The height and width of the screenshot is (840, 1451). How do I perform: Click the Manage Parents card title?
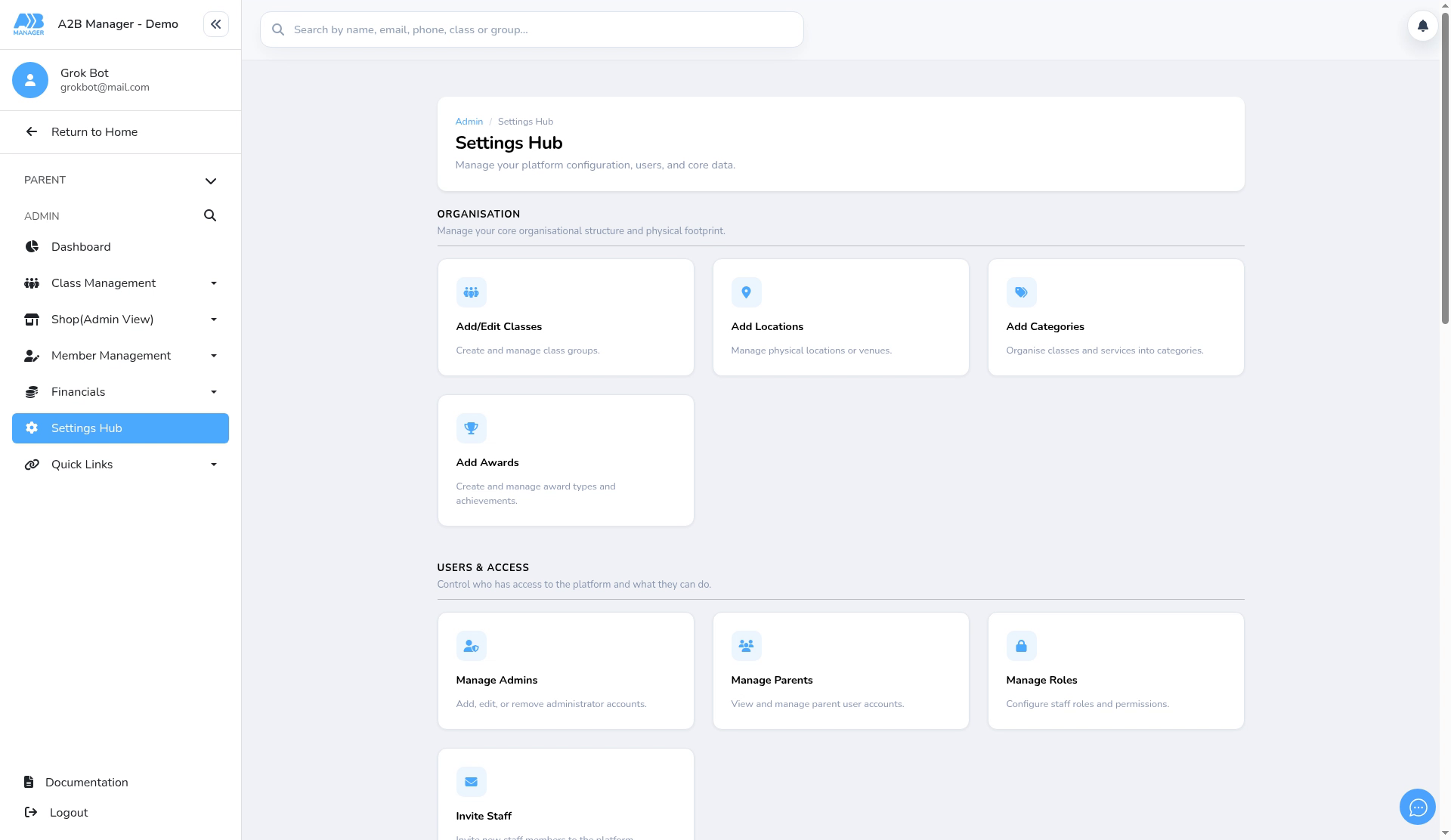click(x=772, y=680)
